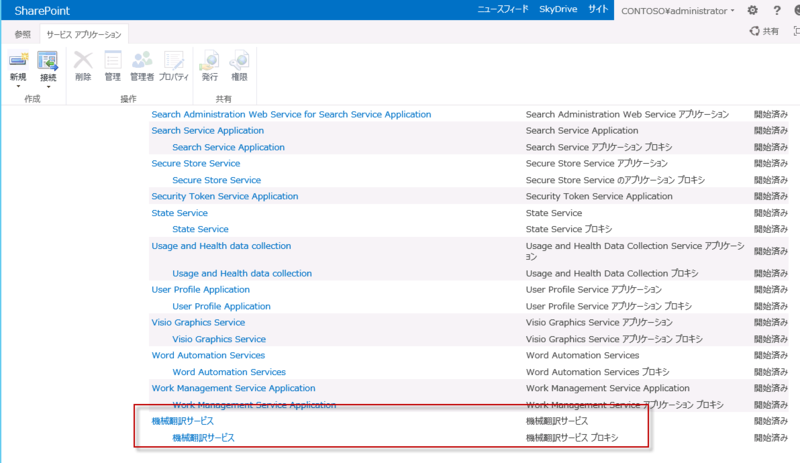
Task: Select type text 'Secure Store Service アプリケーション'
Action: [596, 163]
